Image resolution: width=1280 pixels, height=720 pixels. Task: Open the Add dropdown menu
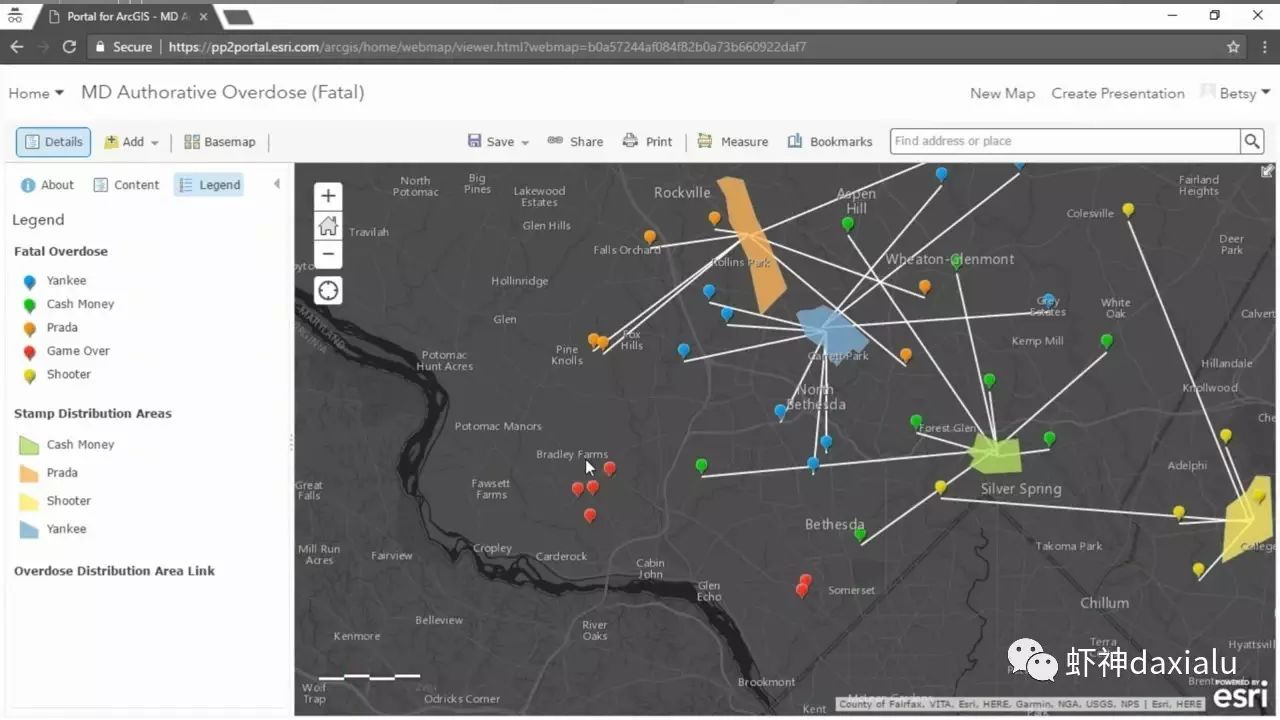tap(131, 142)
